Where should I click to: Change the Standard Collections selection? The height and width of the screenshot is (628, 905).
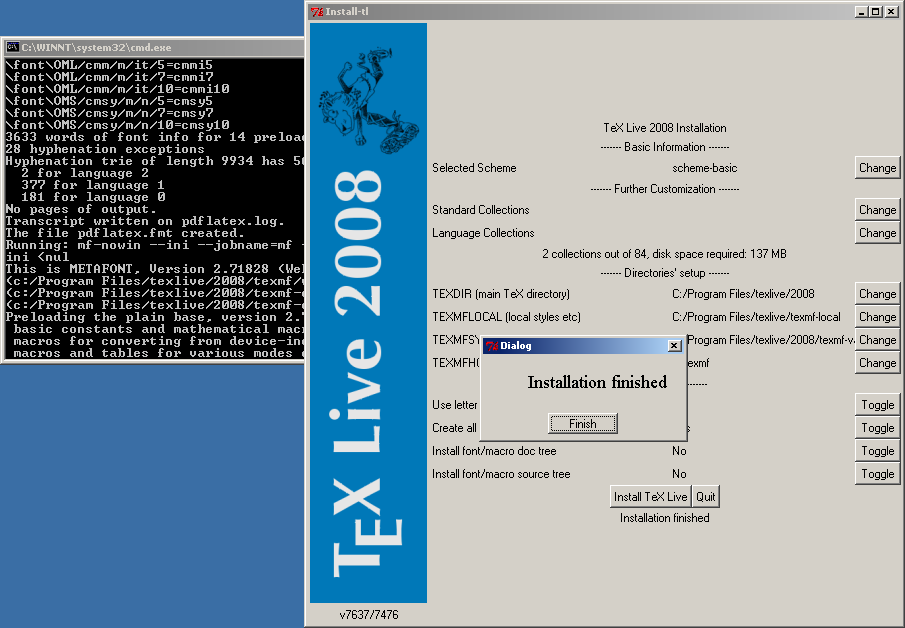[877, 210]
